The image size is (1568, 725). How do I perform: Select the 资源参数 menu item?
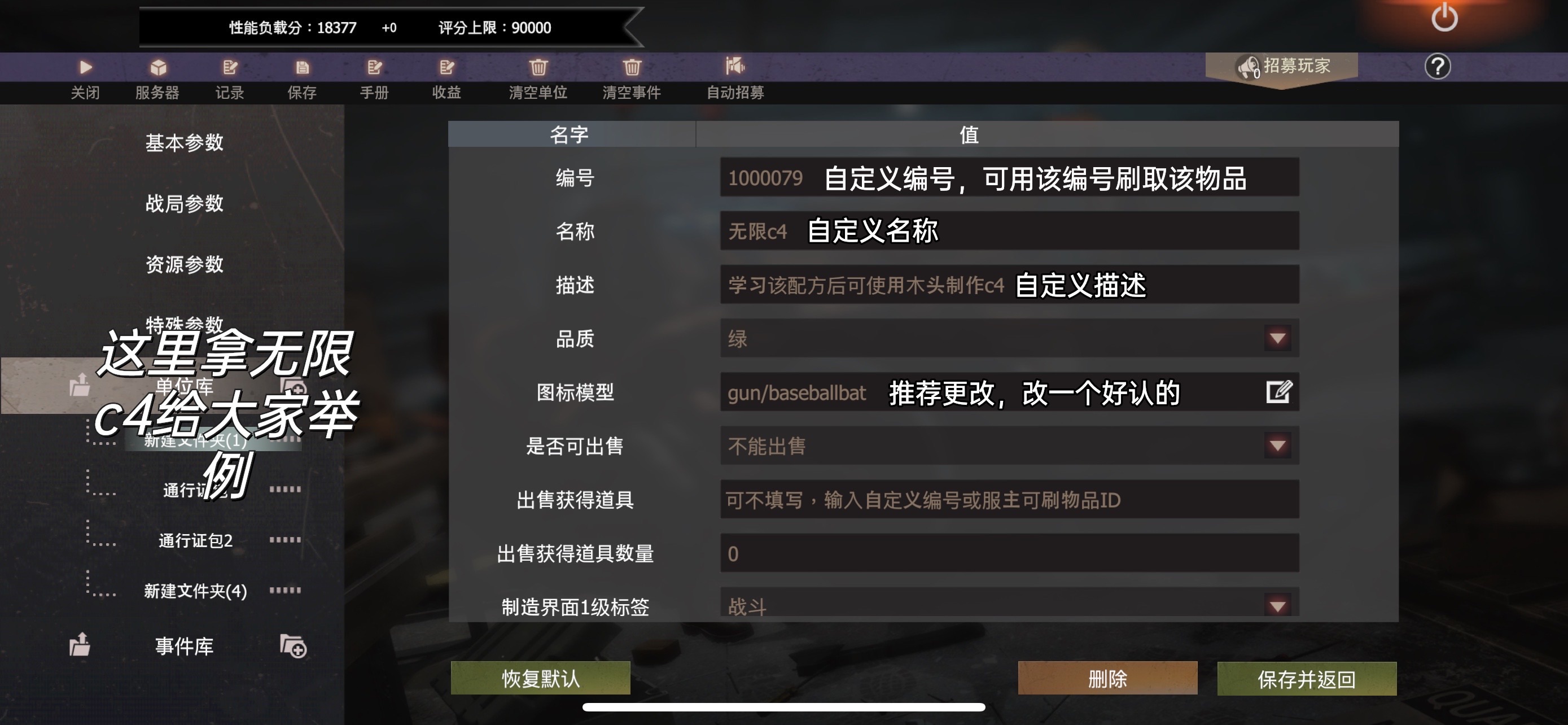pyautogui.click(x=185, y=264)
